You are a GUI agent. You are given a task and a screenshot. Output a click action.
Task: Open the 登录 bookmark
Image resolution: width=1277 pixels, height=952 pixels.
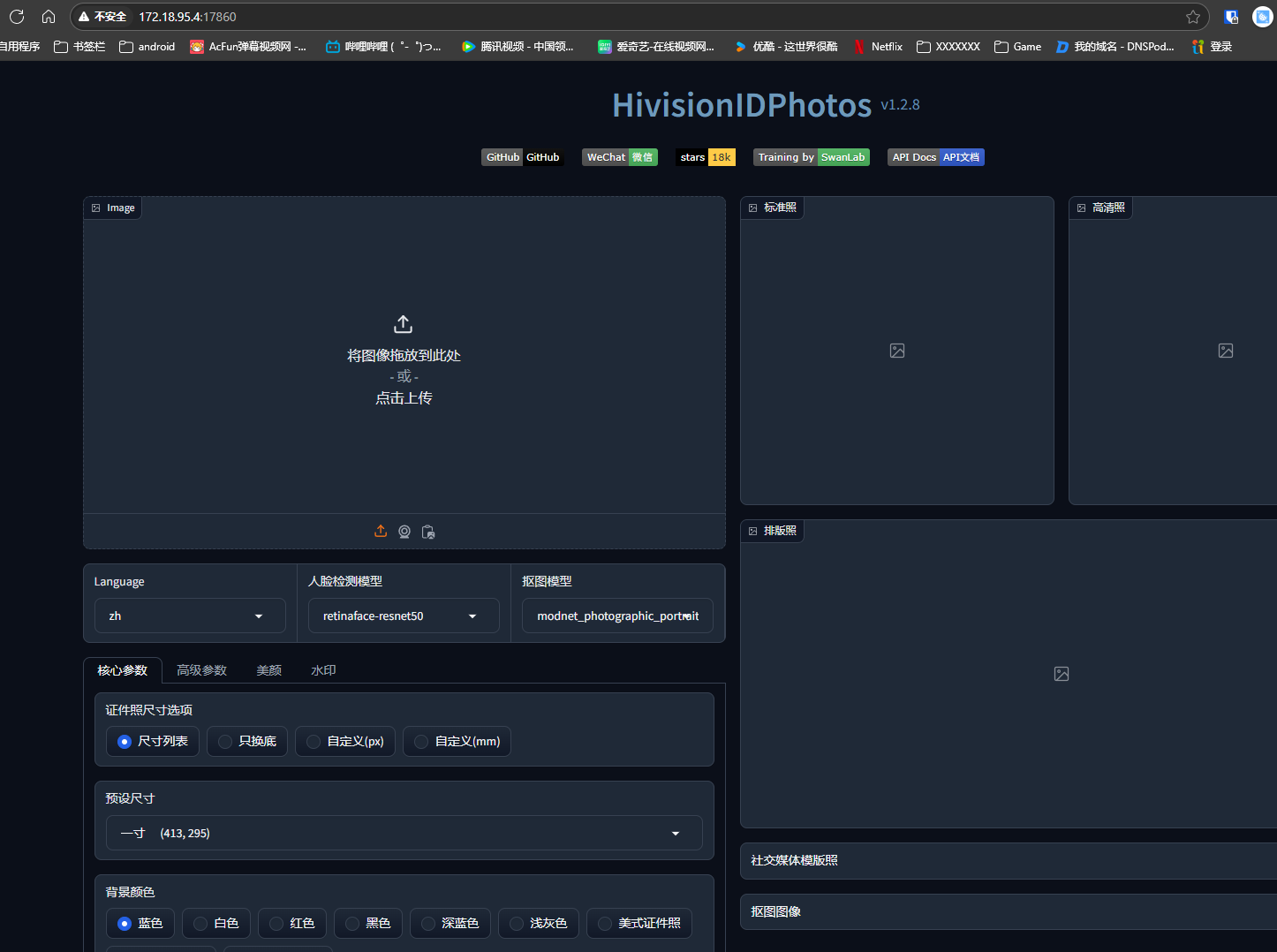1212,47
